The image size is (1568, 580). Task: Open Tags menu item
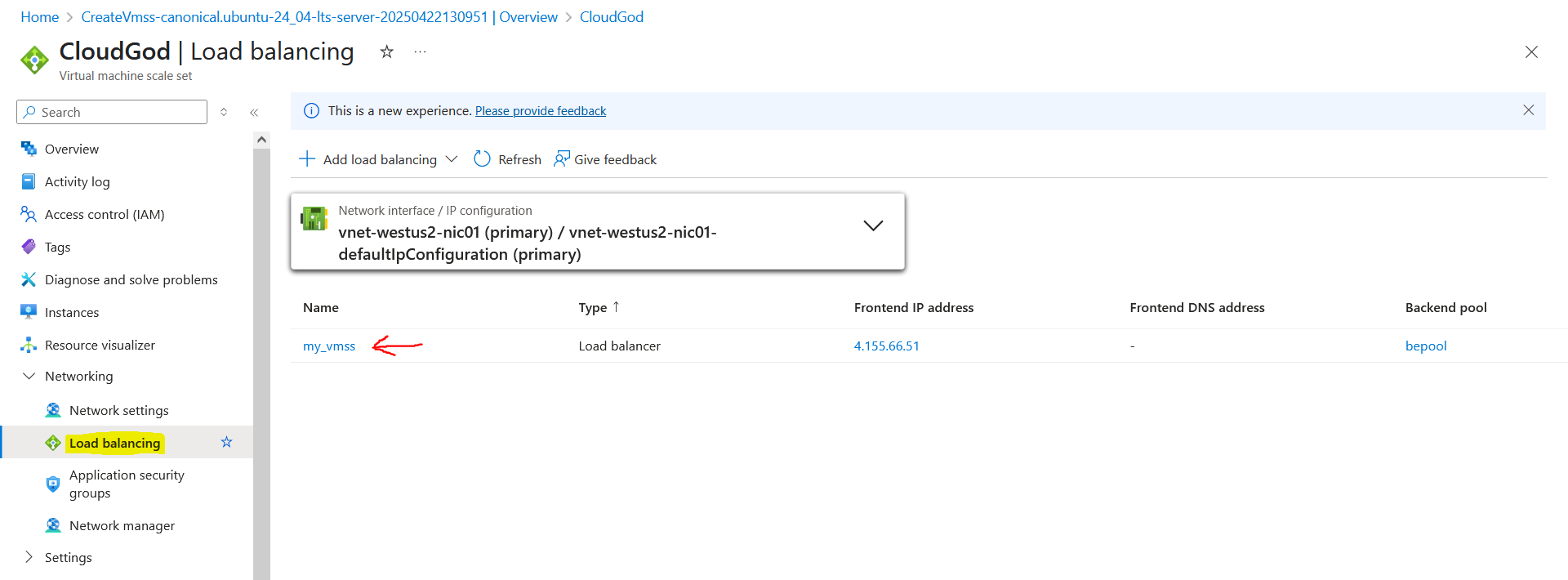(58, 247)
